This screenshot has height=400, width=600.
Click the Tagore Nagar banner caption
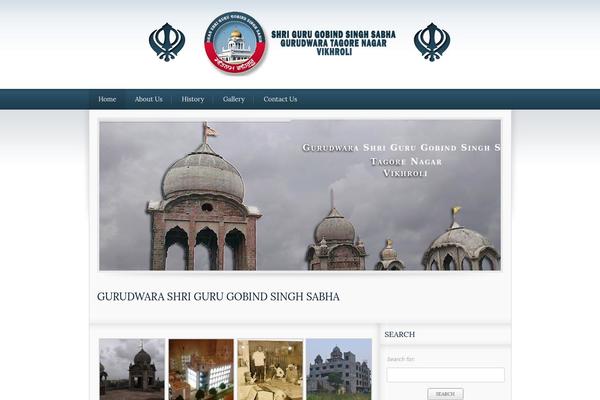(x=406, y=162)
